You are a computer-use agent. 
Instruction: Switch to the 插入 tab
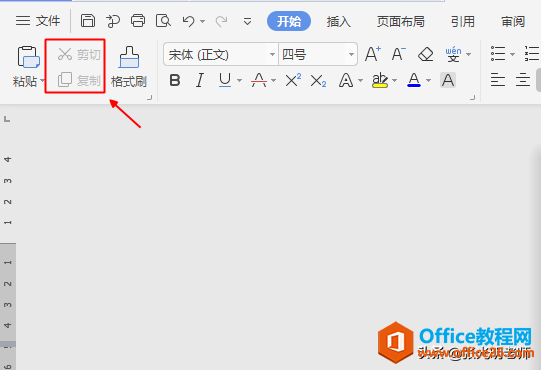click(338, 21)
